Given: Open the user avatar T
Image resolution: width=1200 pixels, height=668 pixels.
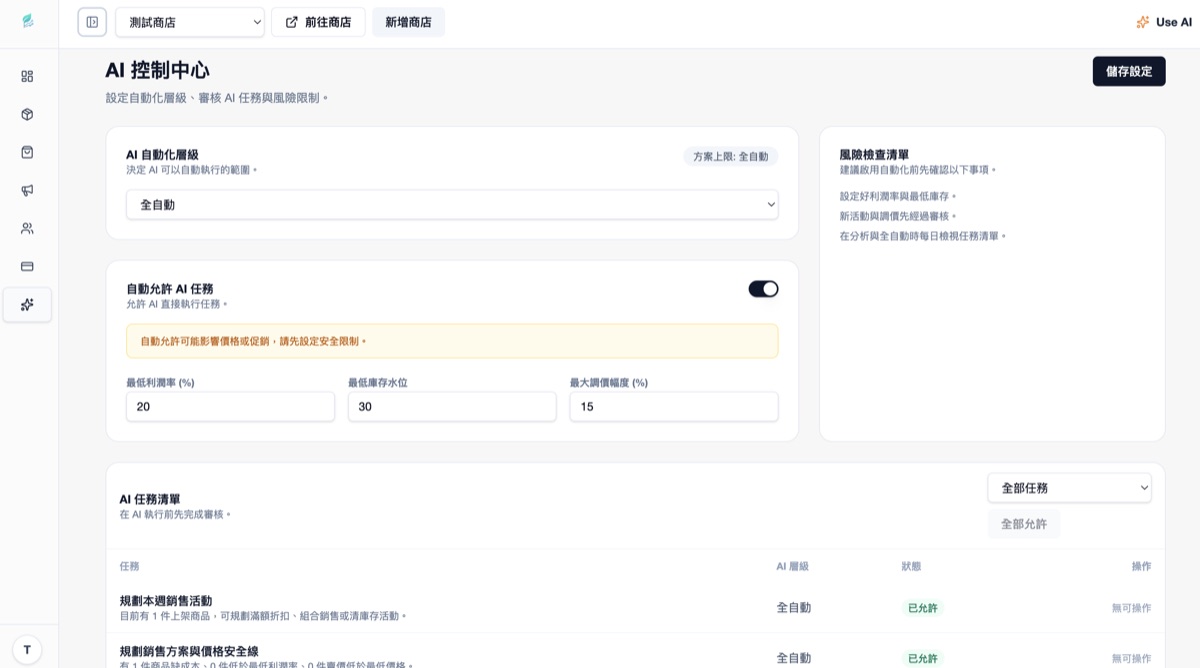Looking at the screenshot, I should pyautogui.click(x=27, y=649).
